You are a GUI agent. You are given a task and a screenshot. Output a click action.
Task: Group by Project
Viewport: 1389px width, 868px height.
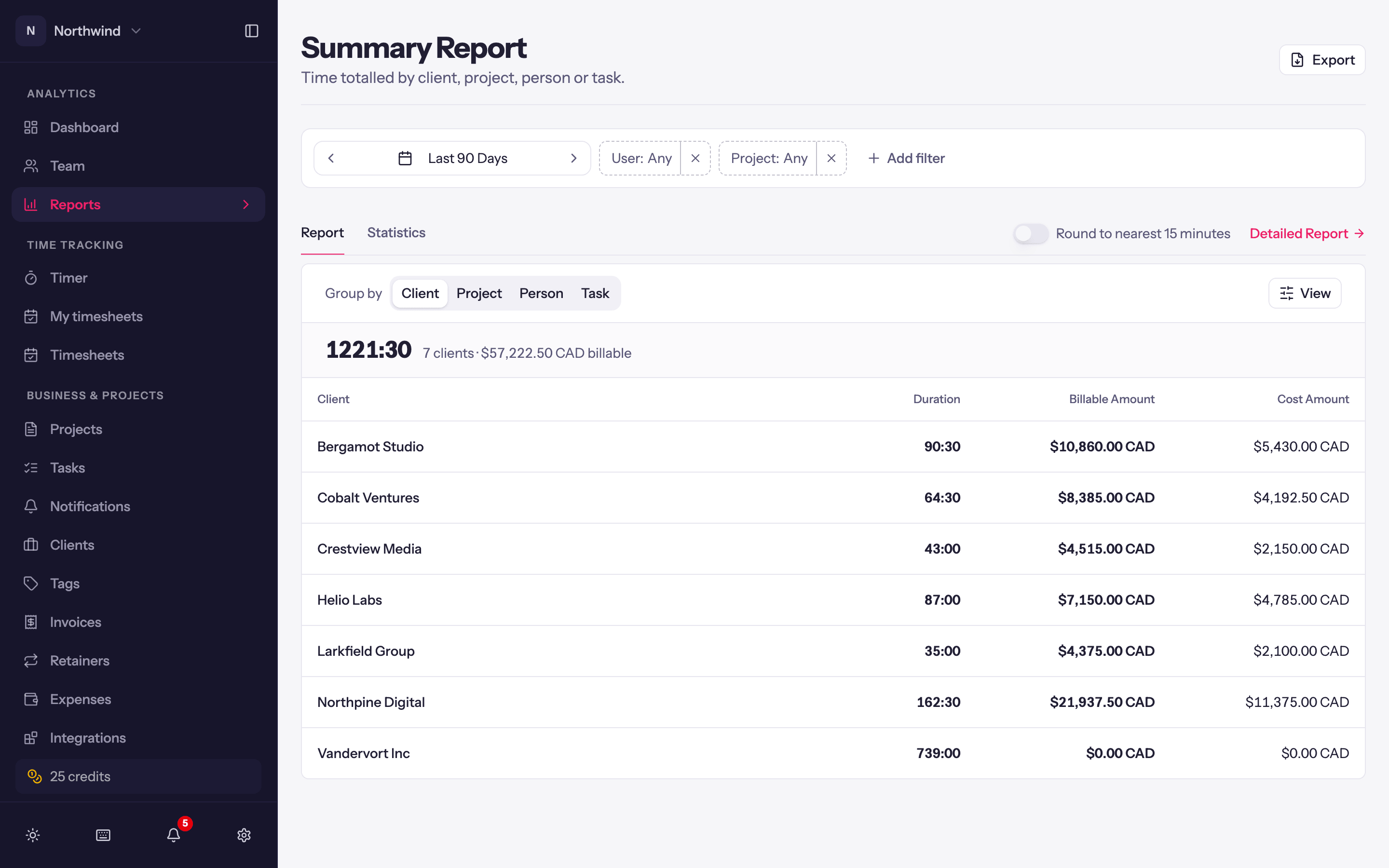pos(479,293)
